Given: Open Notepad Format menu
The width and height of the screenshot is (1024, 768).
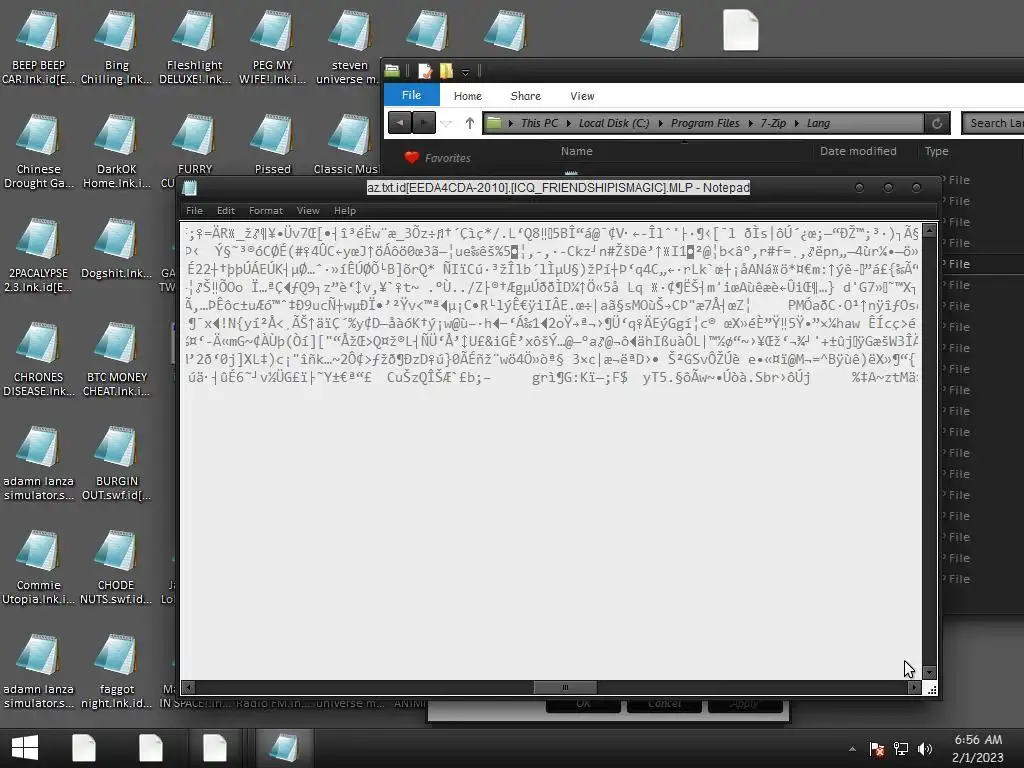Looking at the screenshot, I should (x=266, y=210).
